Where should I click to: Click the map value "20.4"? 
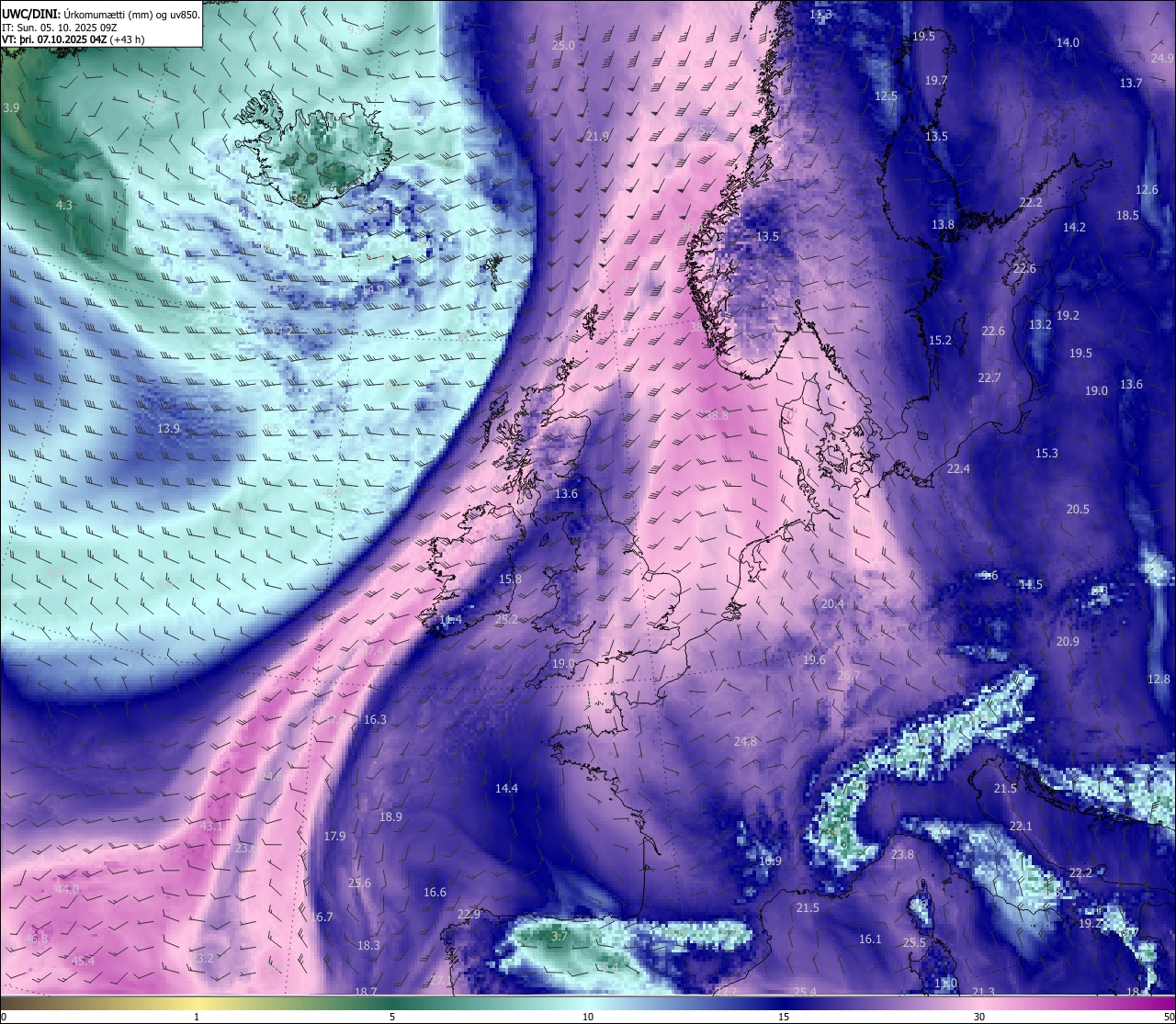coord(832,604)
